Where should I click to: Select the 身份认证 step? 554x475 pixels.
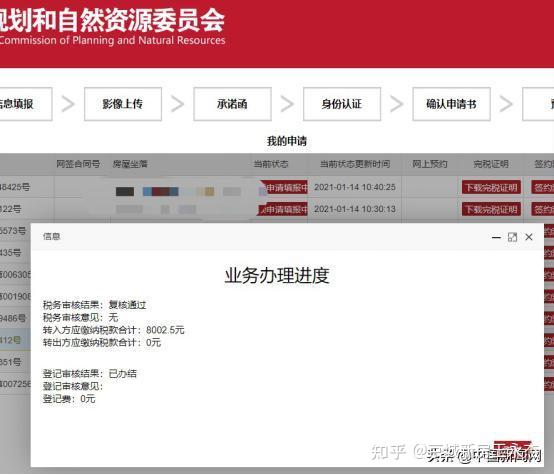click(x=342, y=104)
